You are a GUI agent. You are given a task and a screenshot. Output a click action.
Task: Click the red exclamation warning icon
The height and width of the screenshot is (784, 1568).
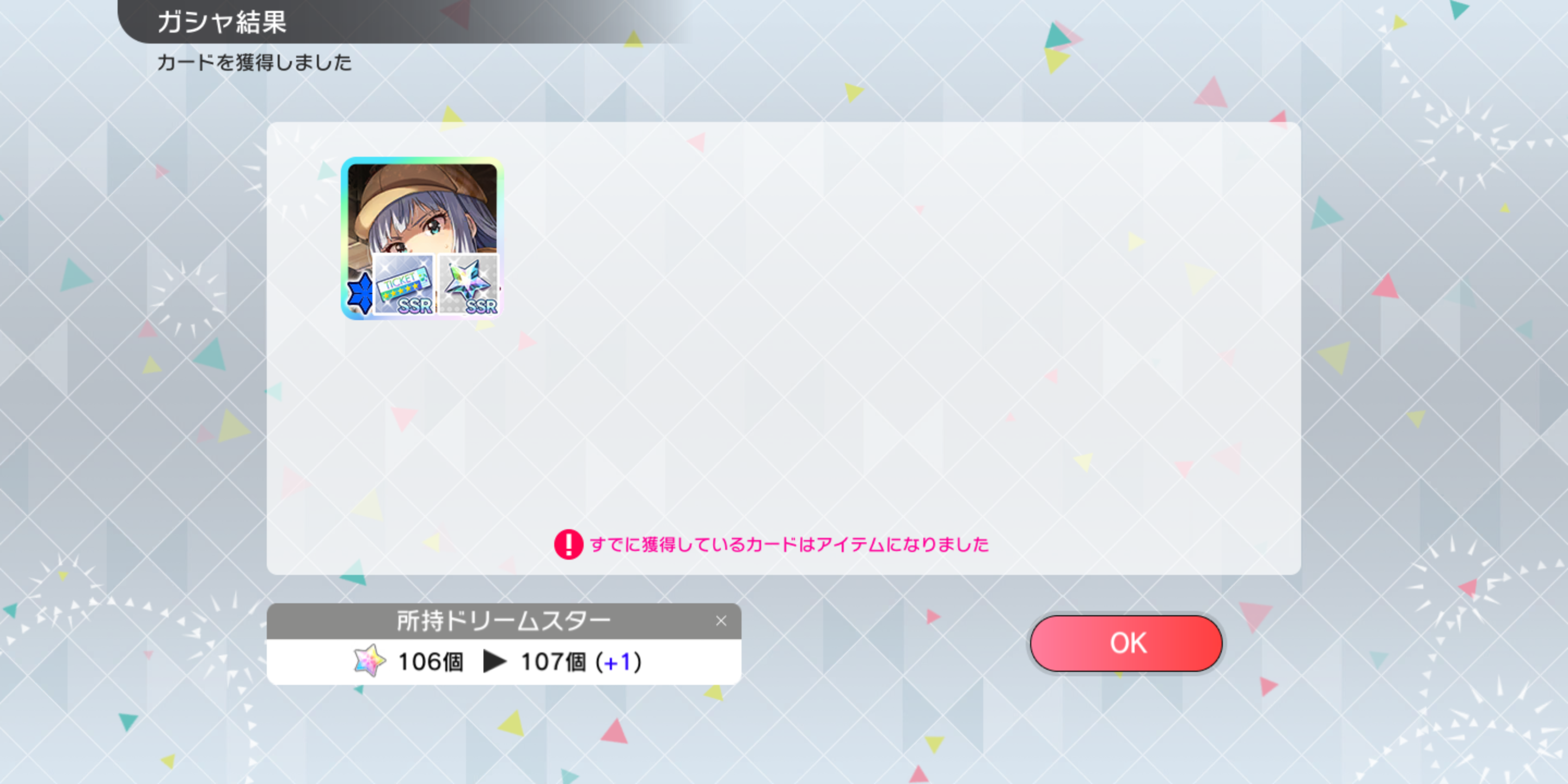(568, 544)
